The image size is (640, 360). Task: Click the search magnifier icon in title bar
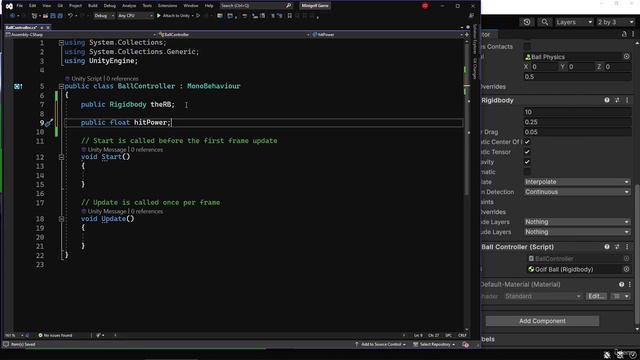pyautogui.click(x=289, y=6)
